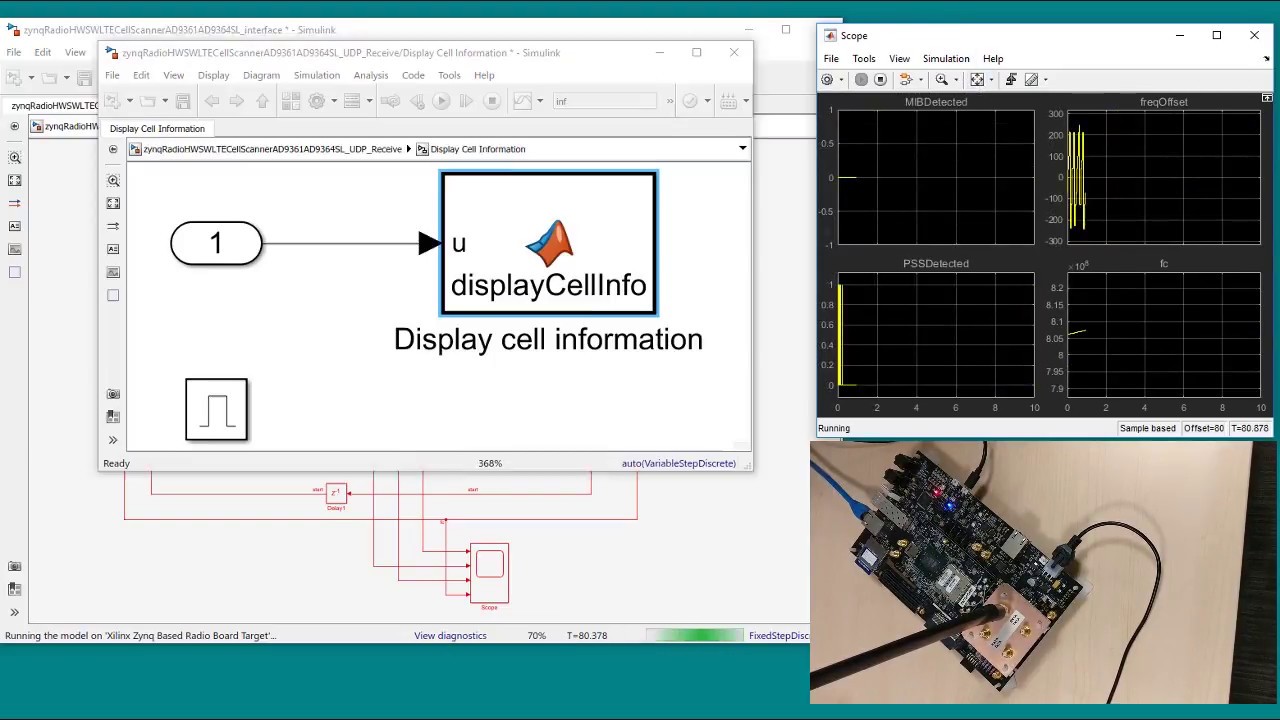Open the Code menu
The height and width of the screenshot is (720, 1280).
pos(413,75)
